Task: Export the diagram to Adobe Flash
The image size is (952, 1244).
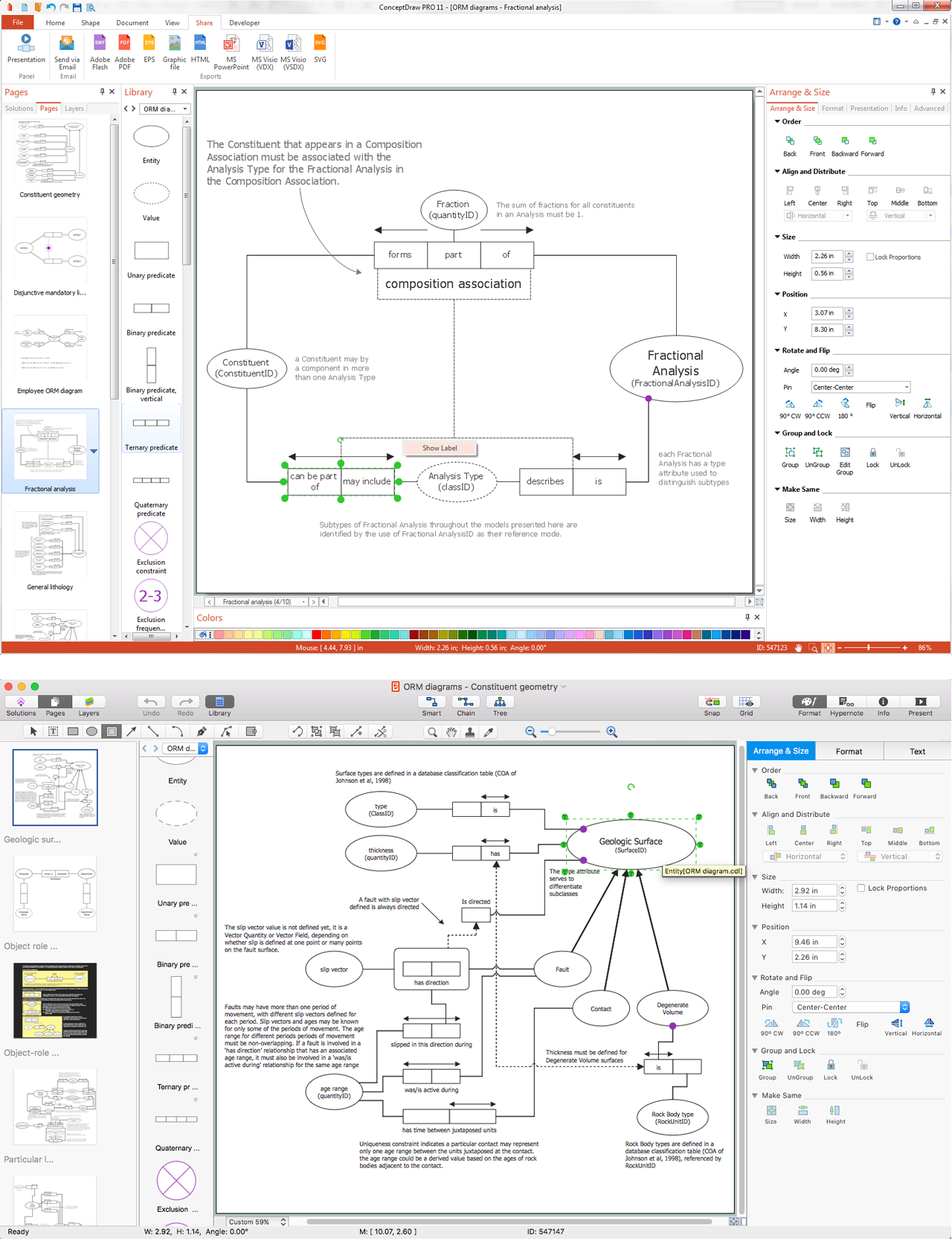Action: click(x=100, y=52)
